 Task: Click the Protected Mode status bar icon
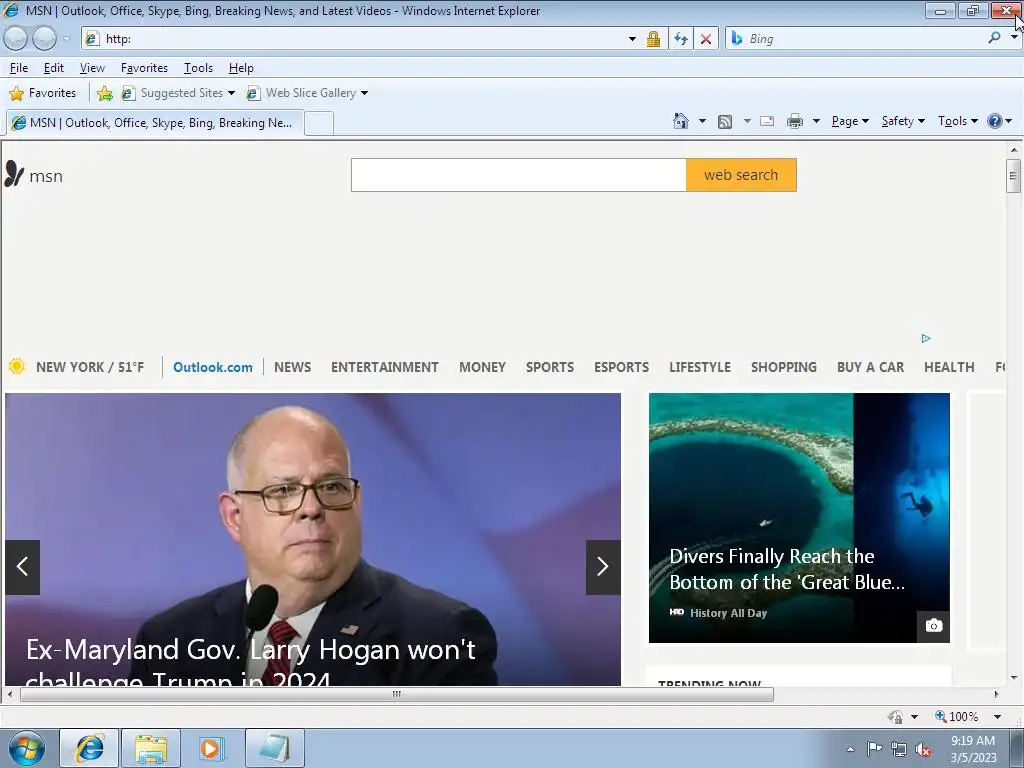896,716
